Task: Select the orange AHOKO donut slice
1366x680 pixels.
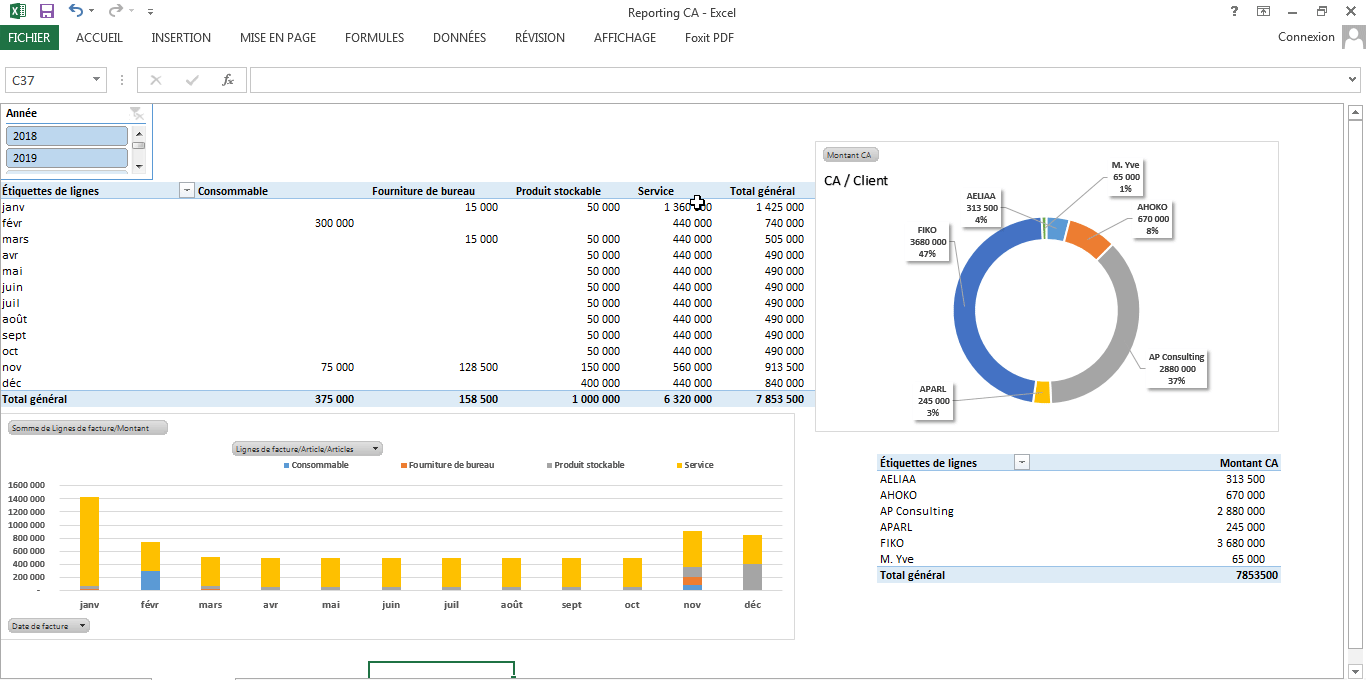Action: [x=1087, y=238]
